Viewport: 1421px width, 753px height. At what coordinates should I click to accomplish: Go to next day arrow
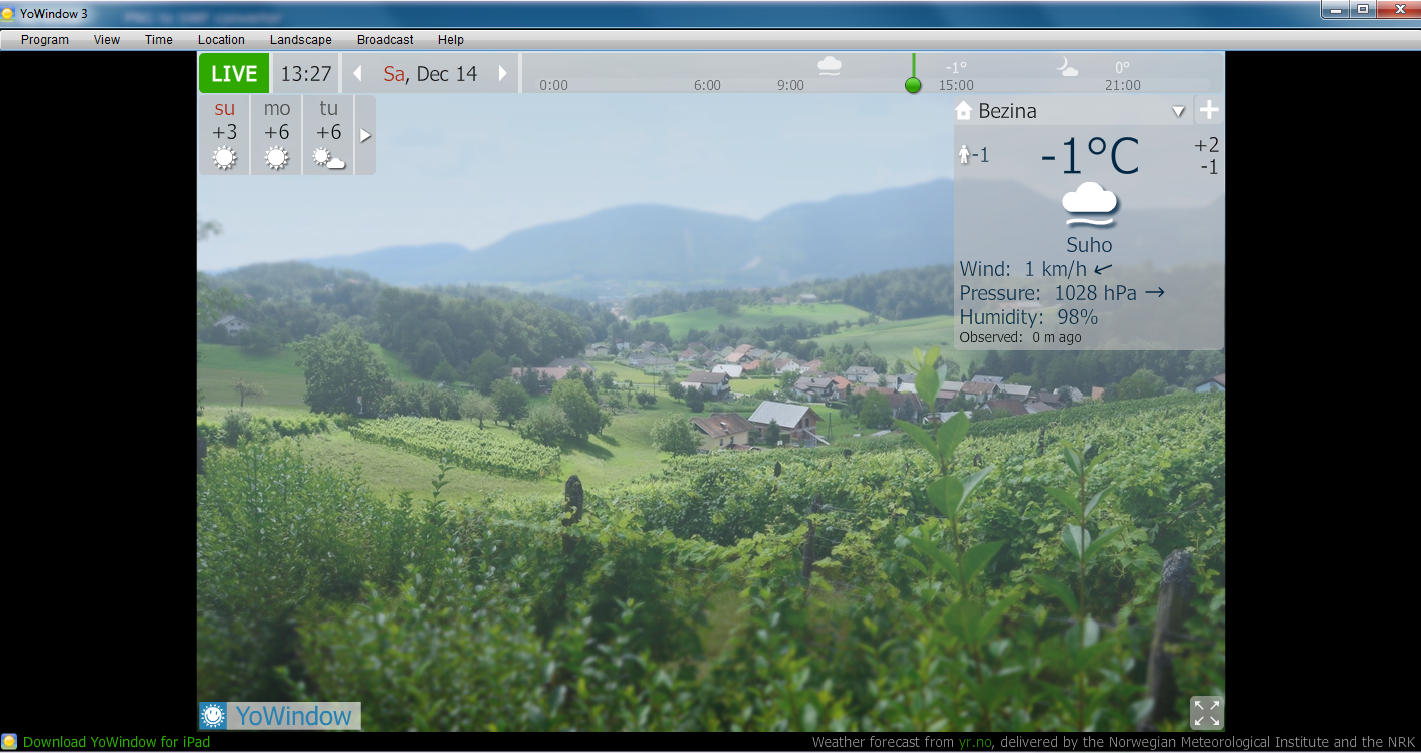(x=502, y=74)
